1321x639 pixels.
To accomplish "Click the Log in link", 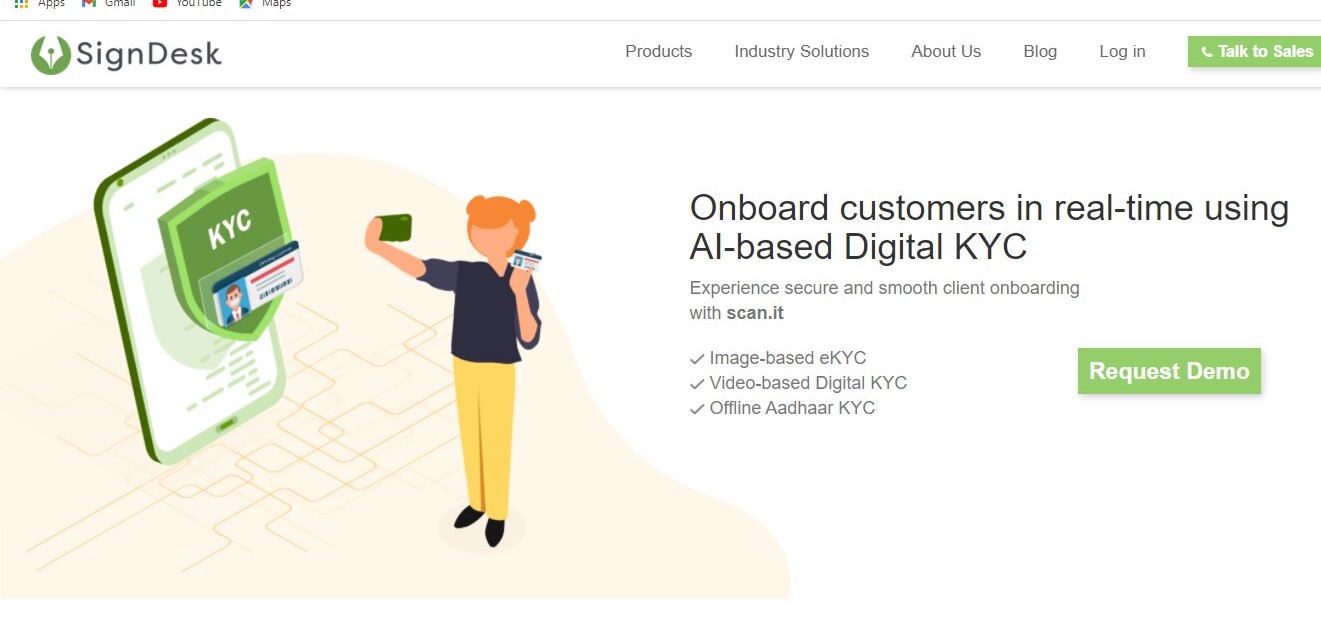I will click(x=1122, y=52).
